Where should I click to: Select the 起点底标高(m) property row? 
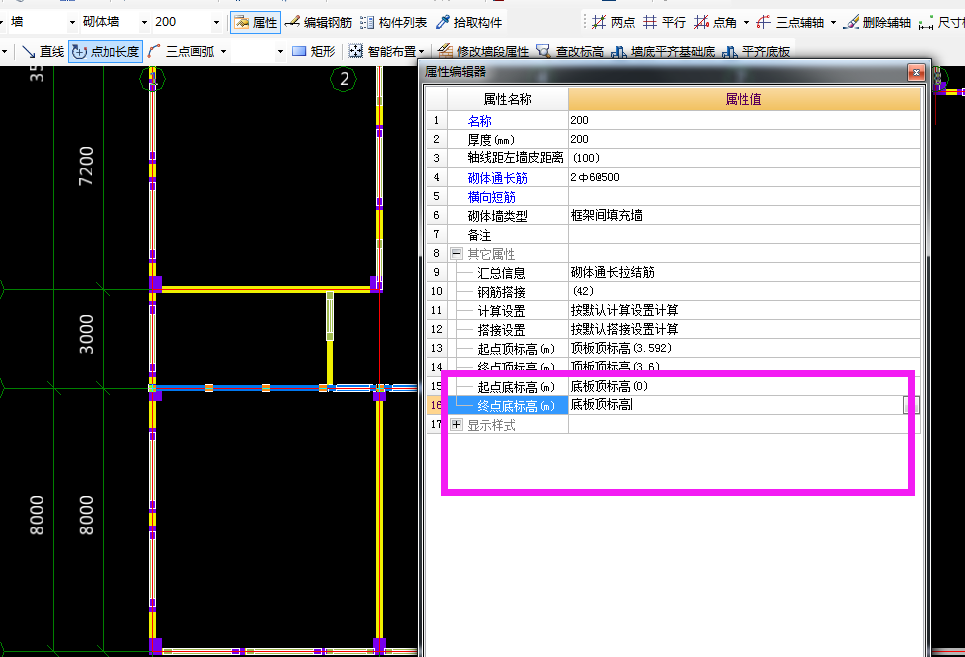click(508, 387)
